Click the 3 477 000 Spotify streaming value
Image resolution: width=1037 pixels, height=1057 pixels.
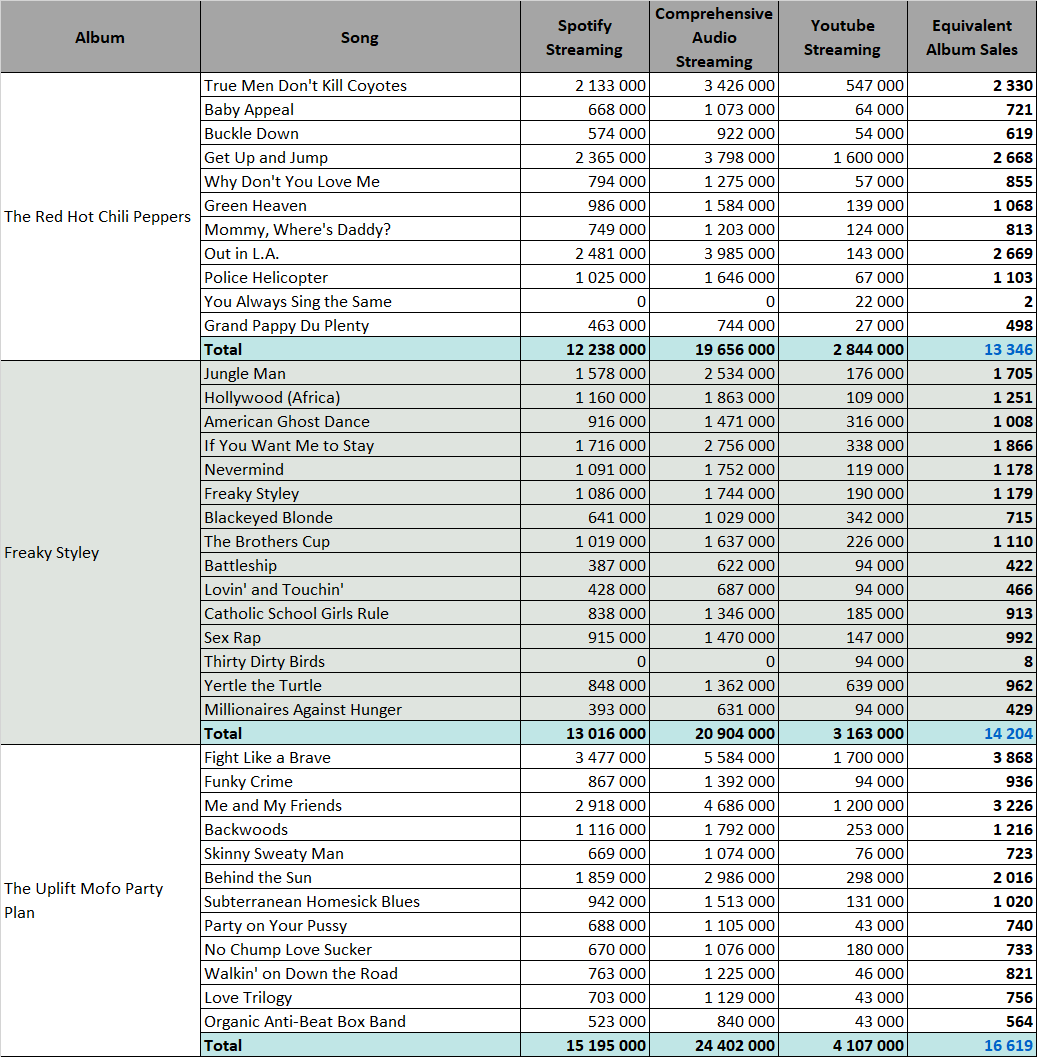pos(585,757)
